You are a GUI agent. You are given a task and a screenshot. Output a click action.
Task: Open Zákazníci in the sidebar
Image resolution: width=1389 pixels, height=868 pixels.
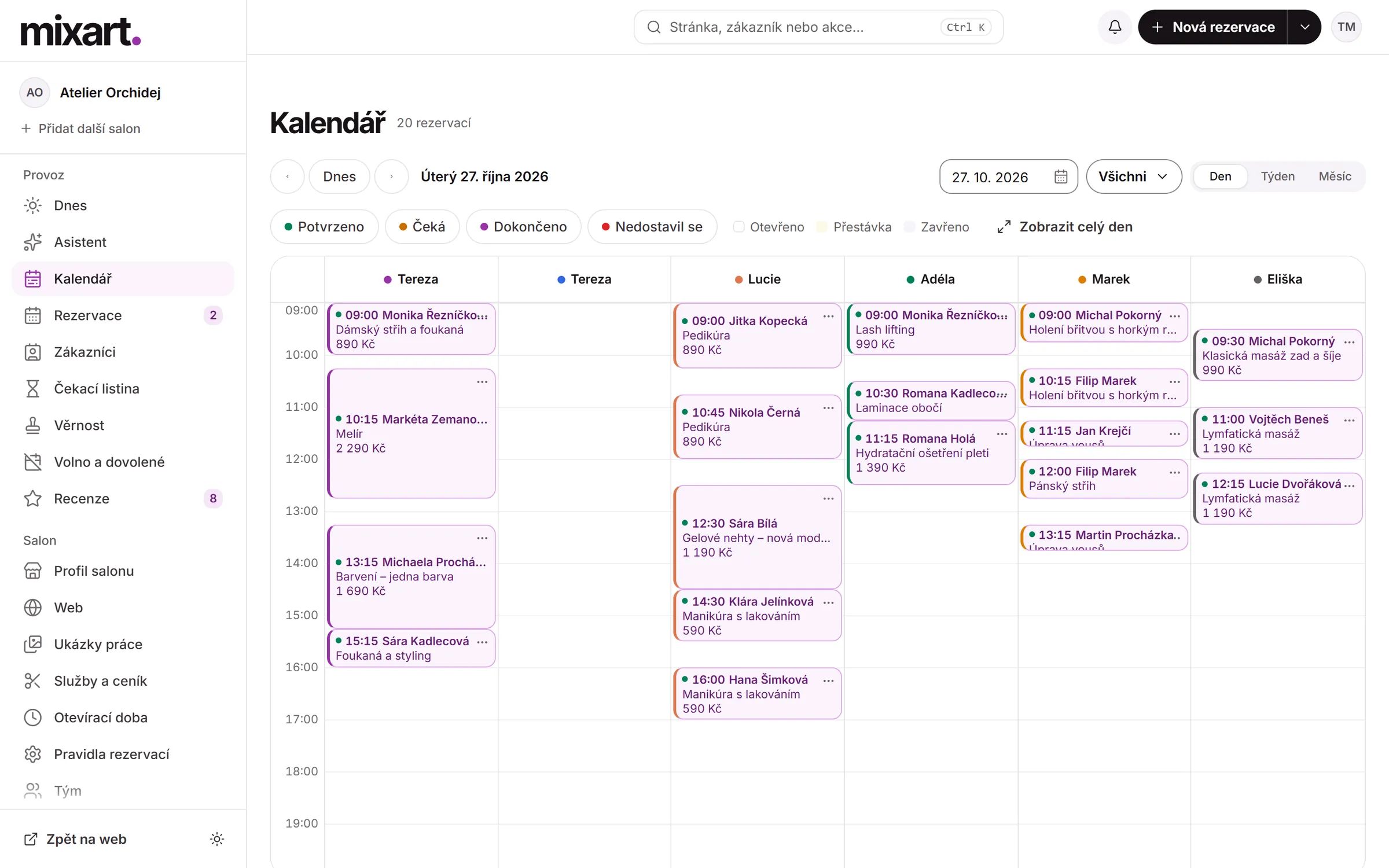coord(123,352)
